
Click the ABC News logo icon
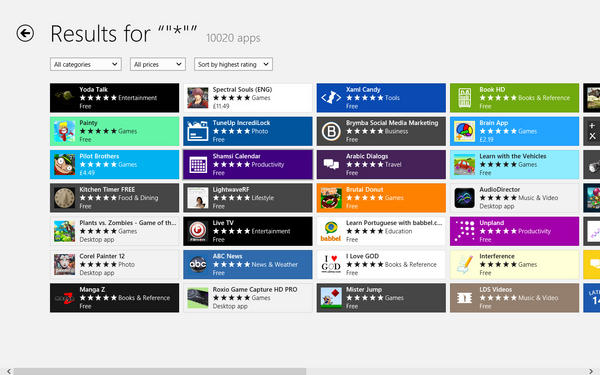coord(198,264)
